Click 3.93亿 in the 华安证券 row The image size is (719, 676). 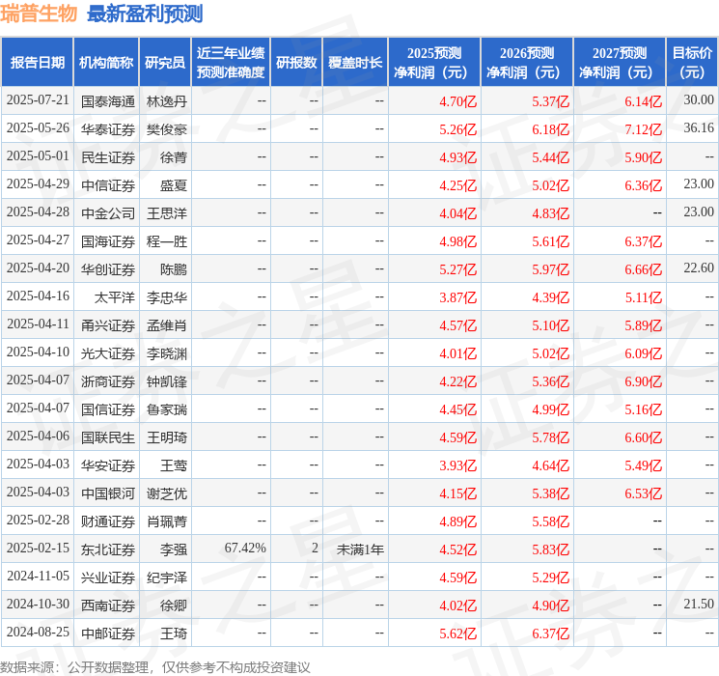coord(458,466)
